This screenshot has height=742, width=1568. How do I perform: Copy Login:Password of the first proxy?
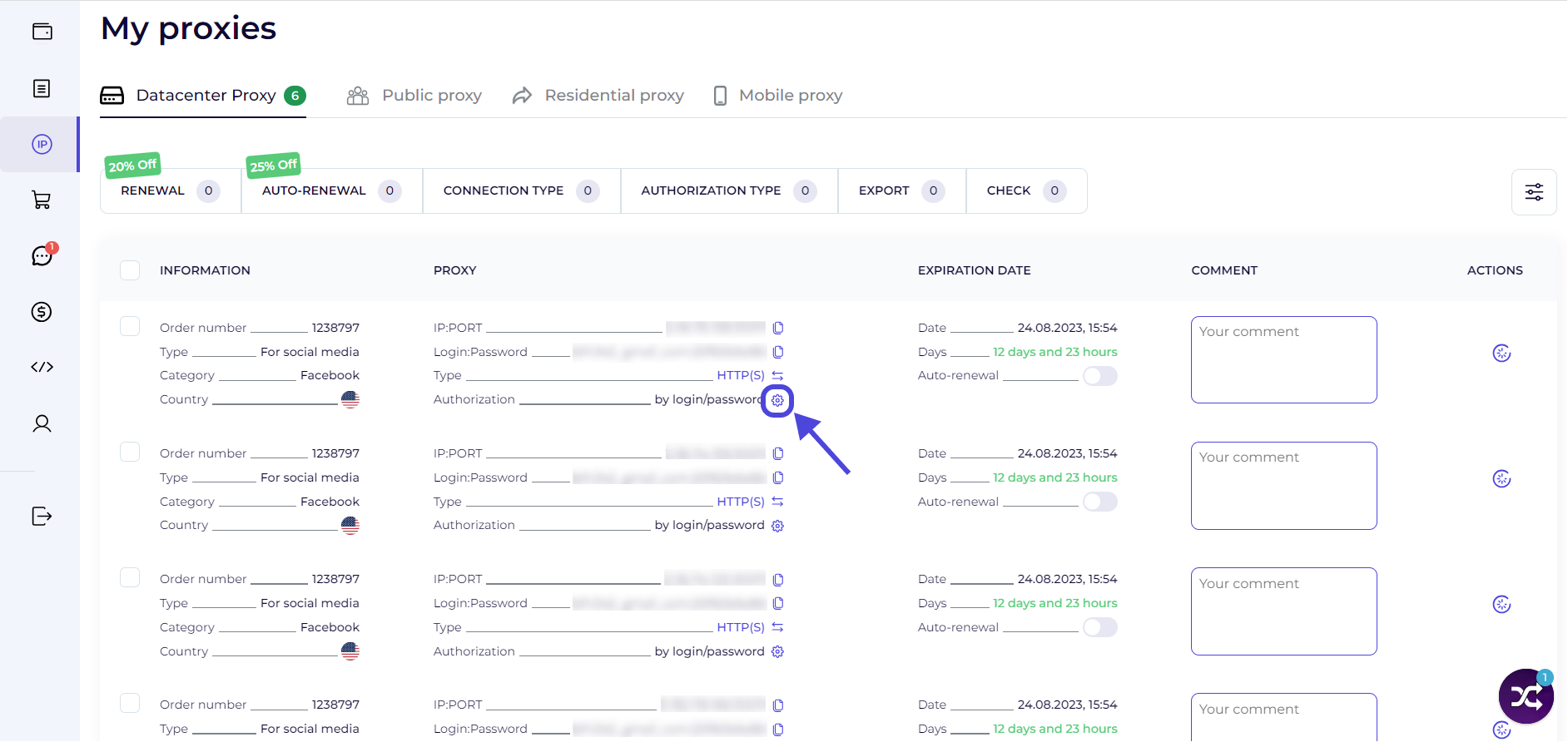coord(778,352)
